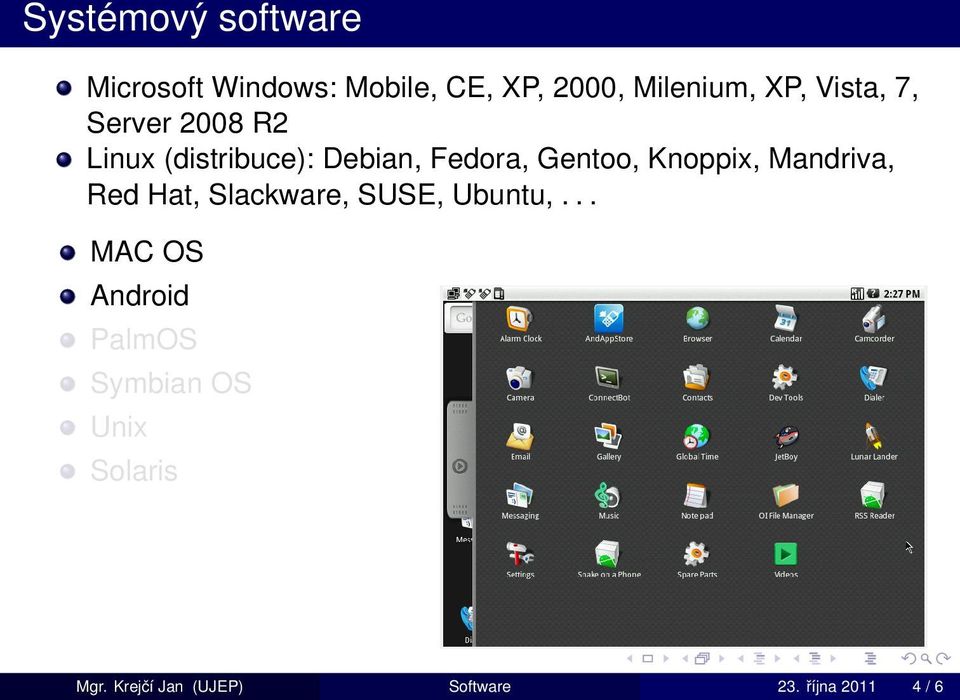The width and height of the screenshot is (960, 700).
Task: Go to next slide arrow
Action: [x=666, y=658]
